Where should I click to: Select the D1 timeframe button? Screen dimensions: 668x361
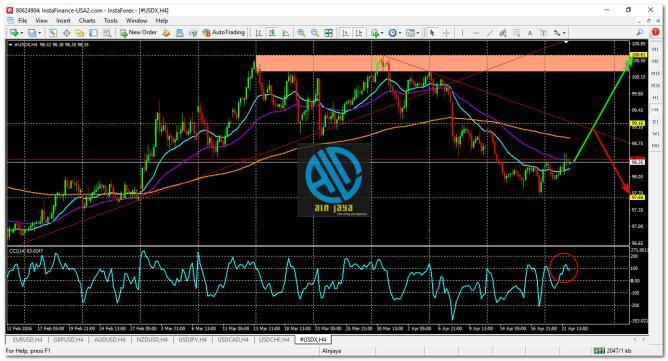(x=656, y=122)
